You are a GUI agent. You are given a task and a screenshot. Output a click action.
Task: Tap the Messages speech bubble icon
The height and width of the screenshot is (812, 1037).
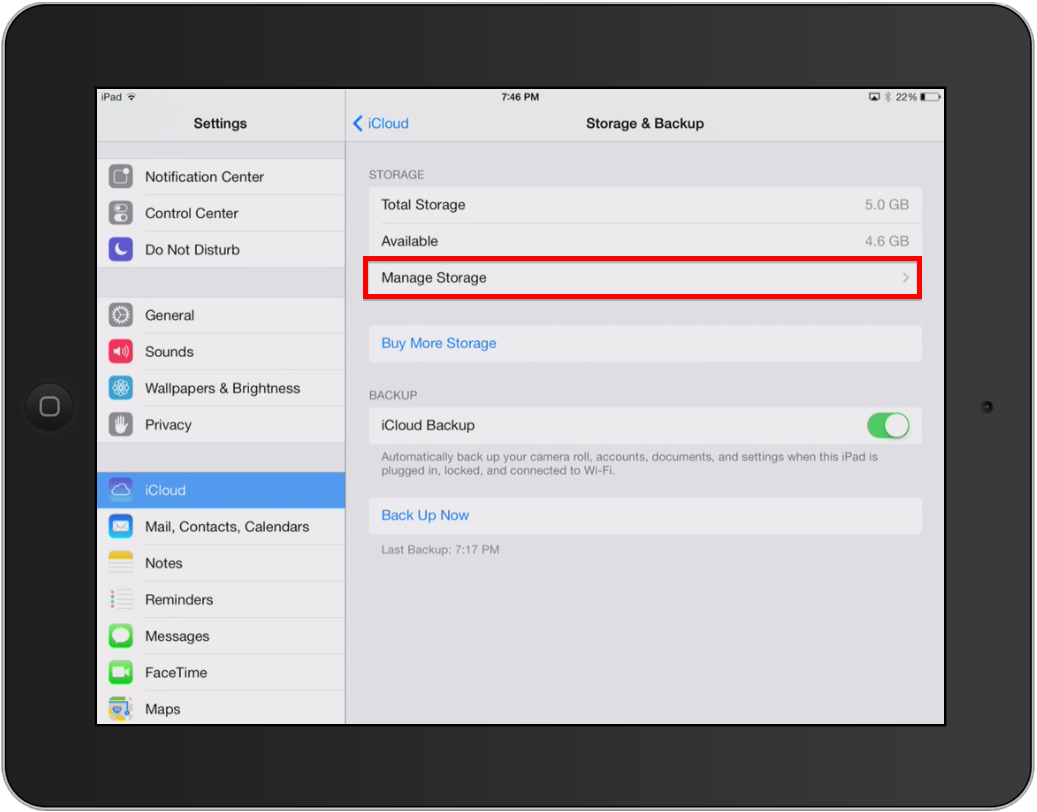point(120,635)
